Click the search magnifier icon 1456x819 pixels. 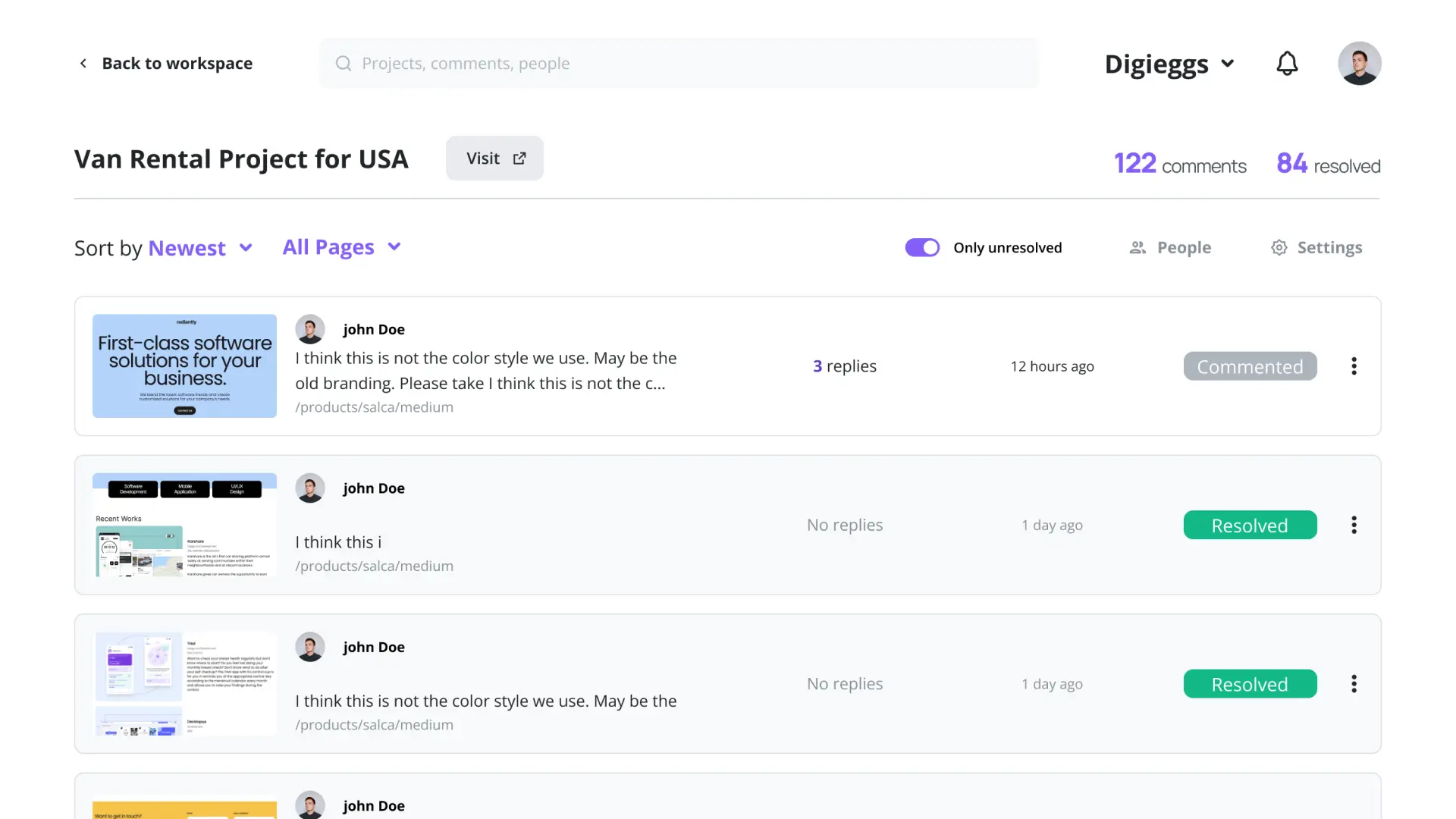tap(344, 64)
